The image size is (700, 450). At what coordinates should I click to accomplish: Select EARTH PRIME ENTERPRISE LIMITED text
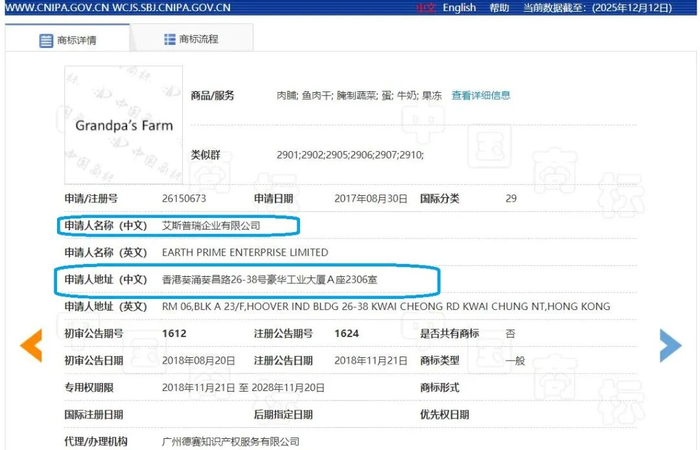pyautogui.click(x=245, y=252)
